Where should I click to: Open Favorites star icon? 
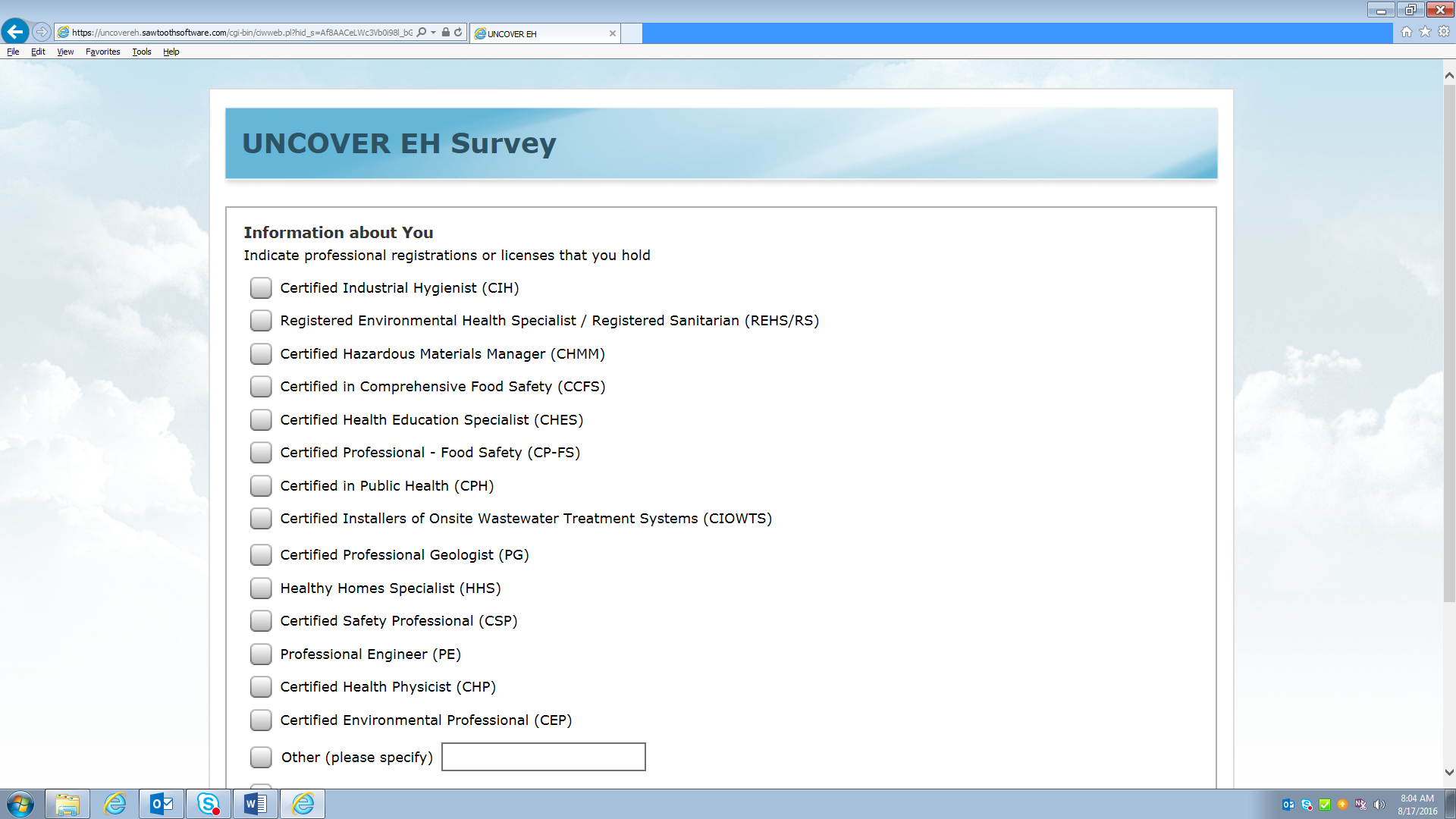(1425, 32)
